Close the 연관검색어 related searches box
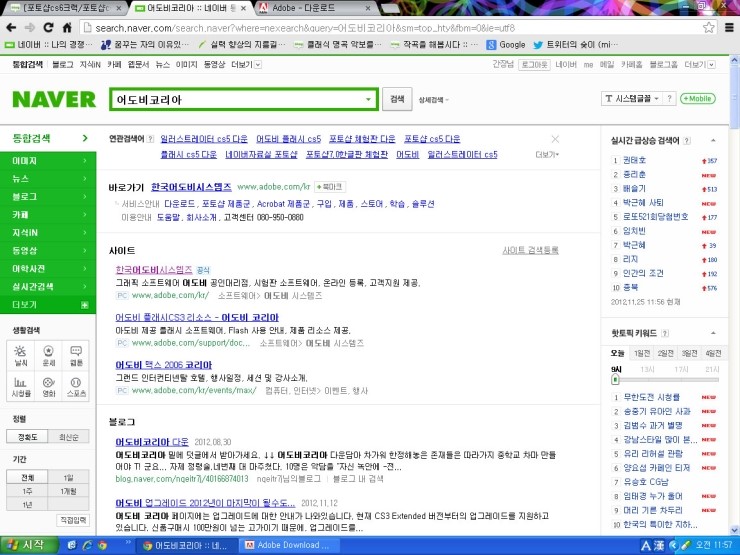740x555 pixels. [x=555, y=139]
